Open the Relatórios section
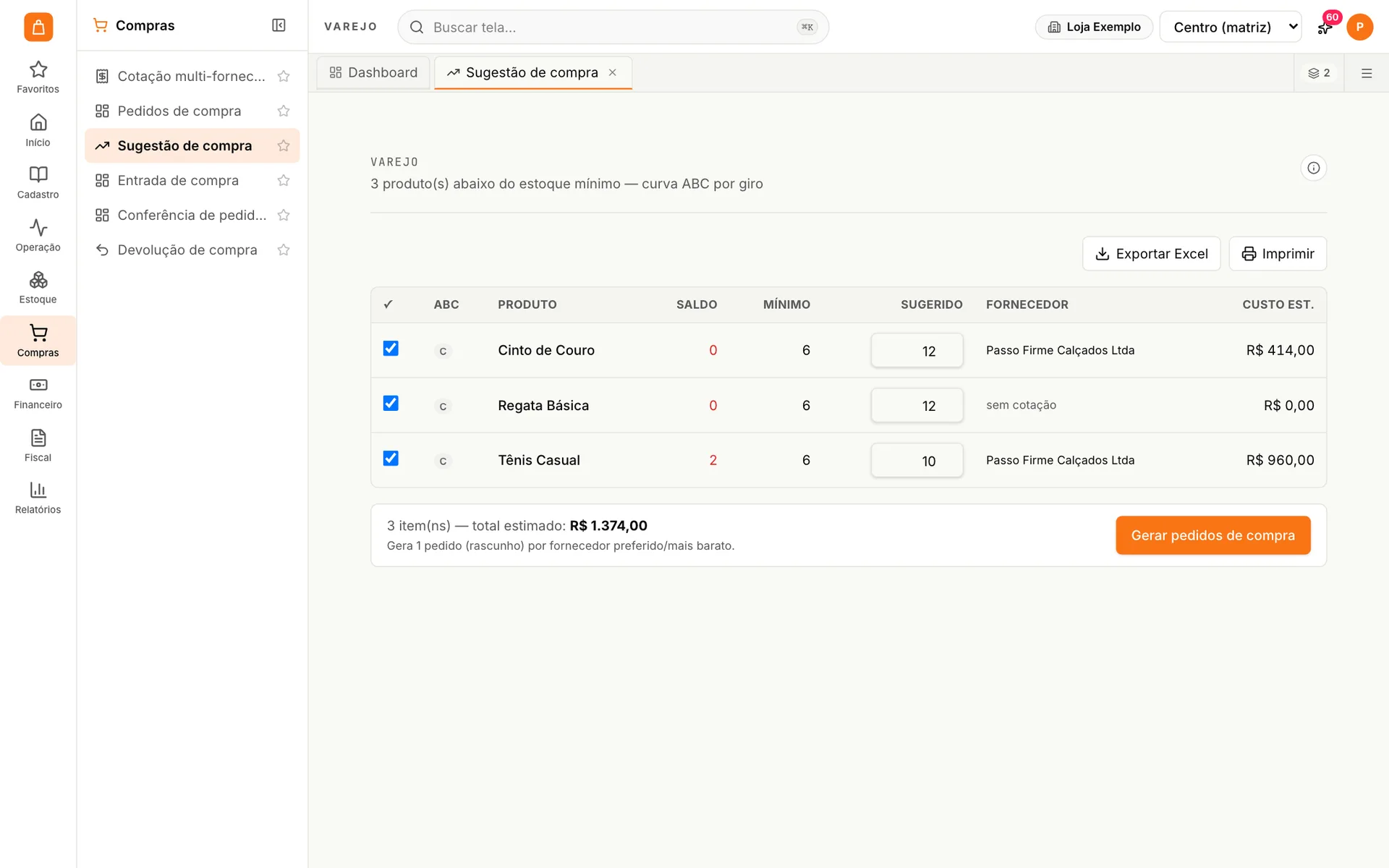Screen dimensions: 1389x868 point(38,498)
